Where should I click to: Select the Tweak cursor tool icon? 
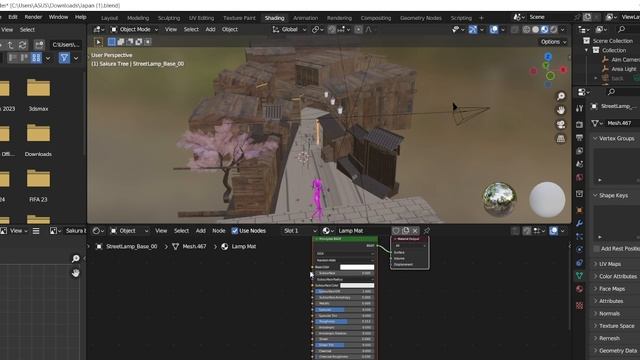pos(98,42)
